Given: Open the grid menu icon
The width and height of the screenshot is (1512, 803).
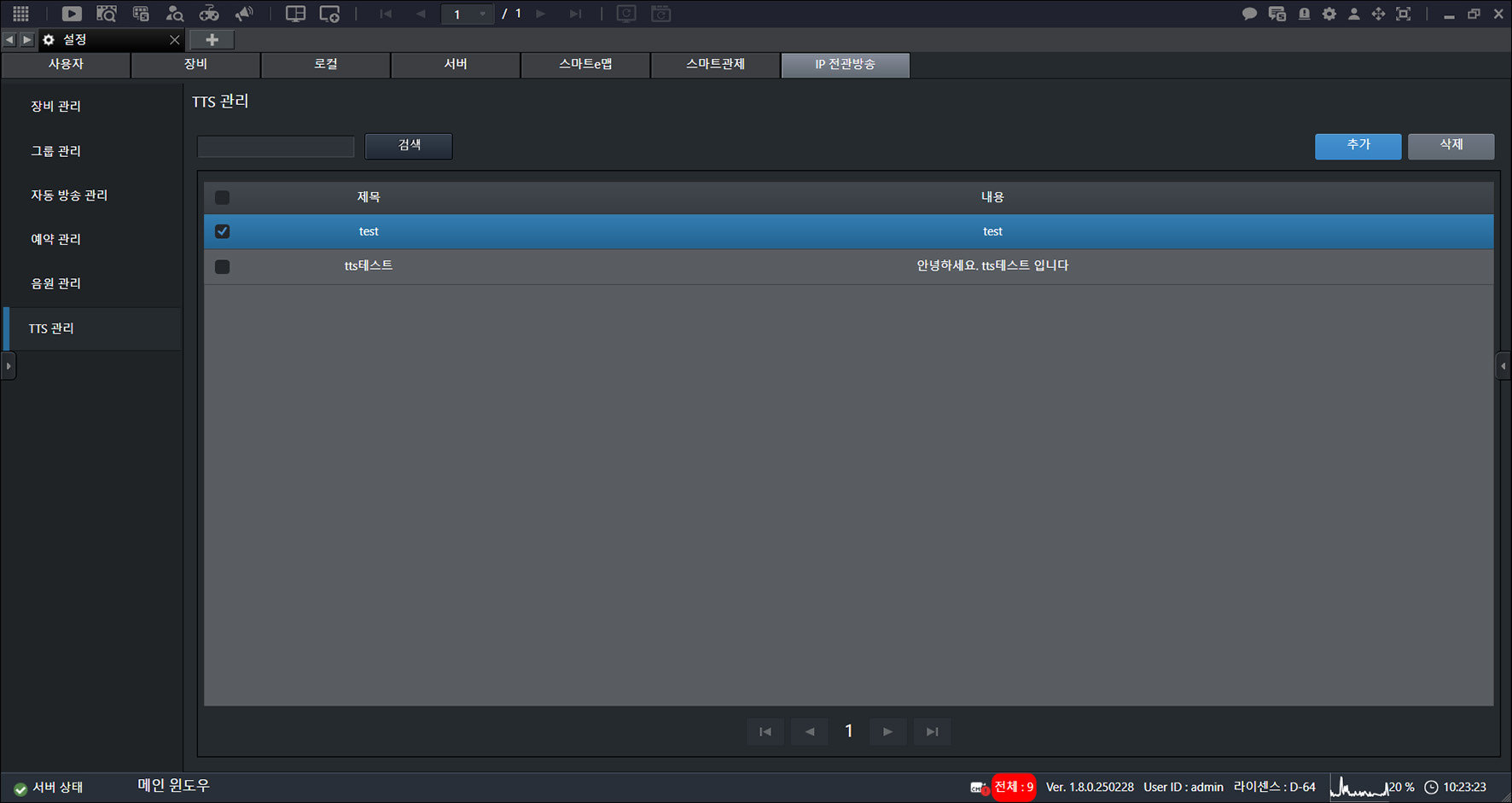Looking at the screenshot, I should coord(21,14).
